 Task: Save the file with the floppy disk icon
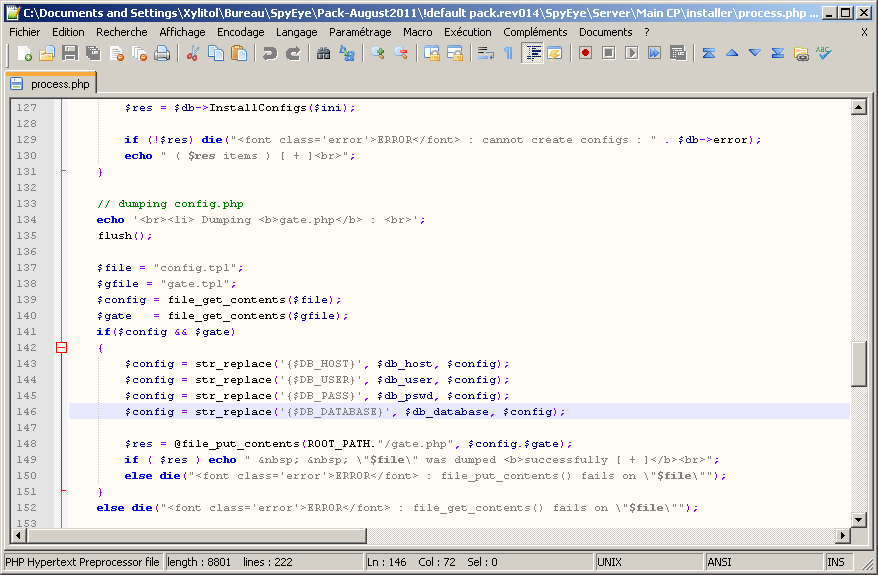click(70, 54)
